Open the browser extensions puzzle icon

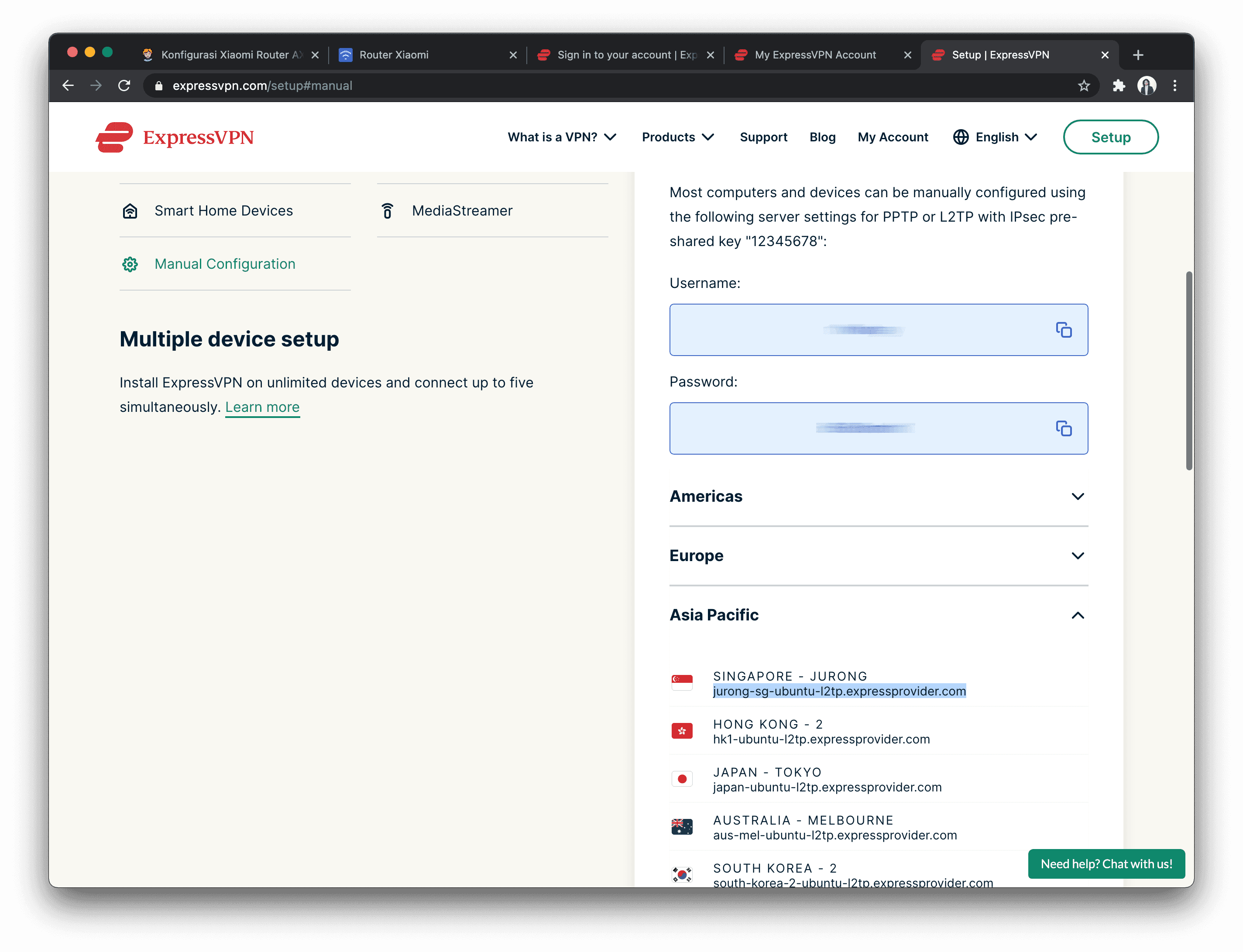coord(1118,86)
